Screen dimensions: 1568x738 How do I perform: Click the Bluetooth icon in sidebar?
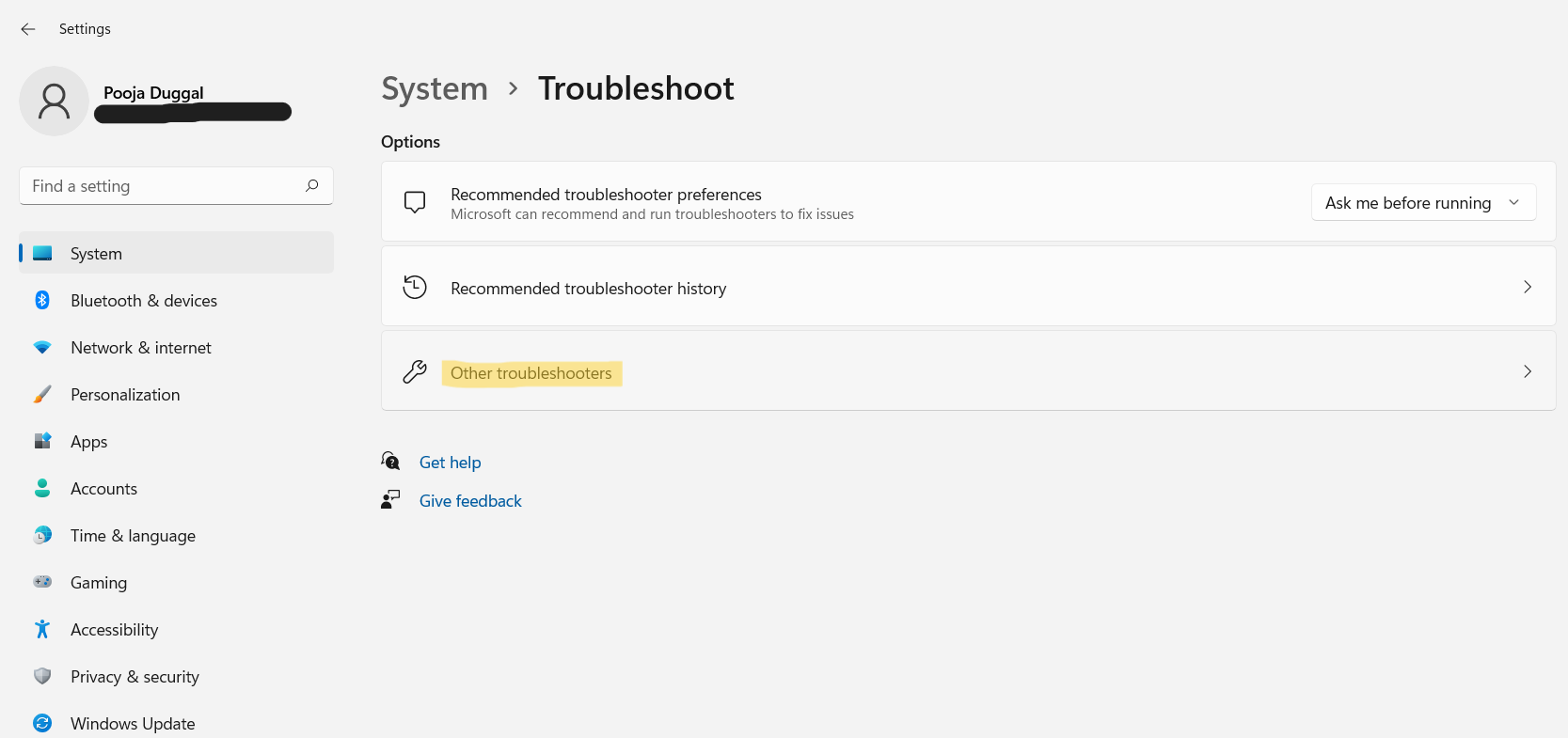pyautogui.click(x=42, y=301)
